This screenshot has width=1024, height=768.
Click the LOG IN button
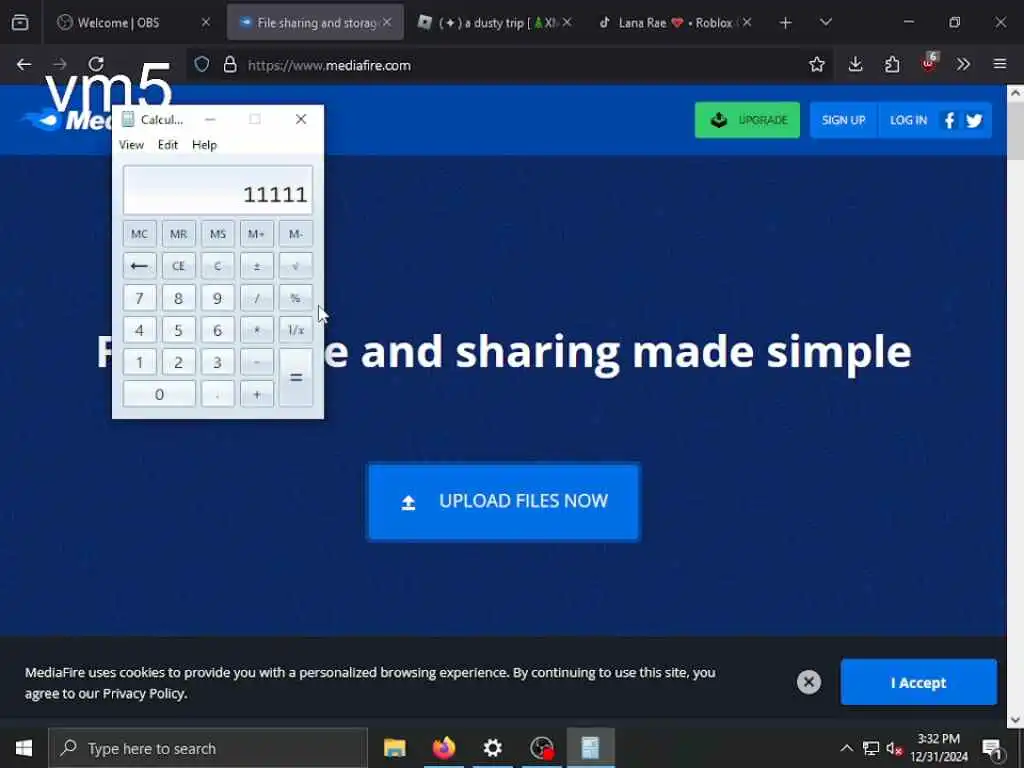pyautogui.click(x=908, y=120)
